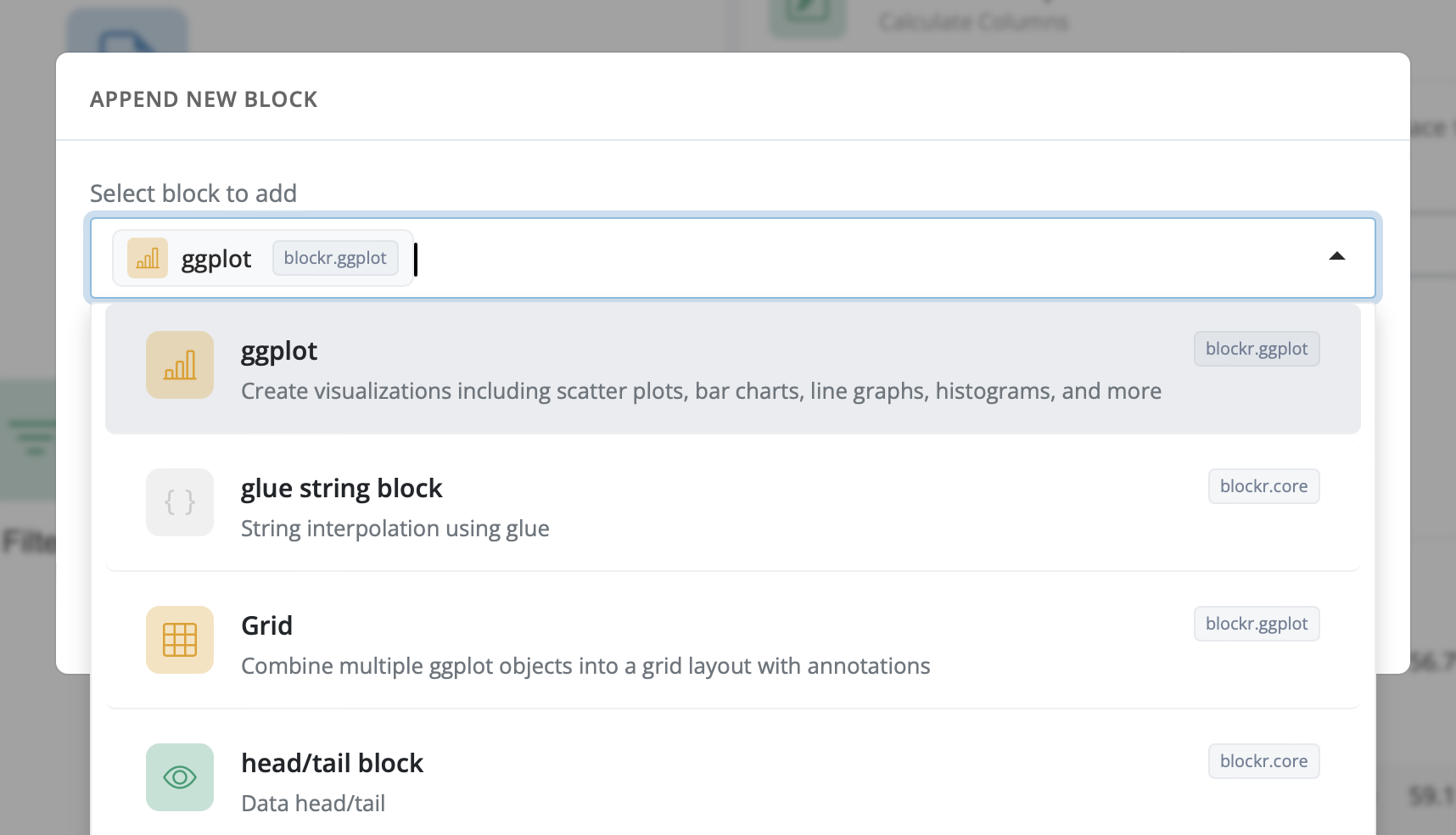Collapse the dropdown with the up arrow
This screenshot has height=835, width=1456.
(x=1336, y=256)
